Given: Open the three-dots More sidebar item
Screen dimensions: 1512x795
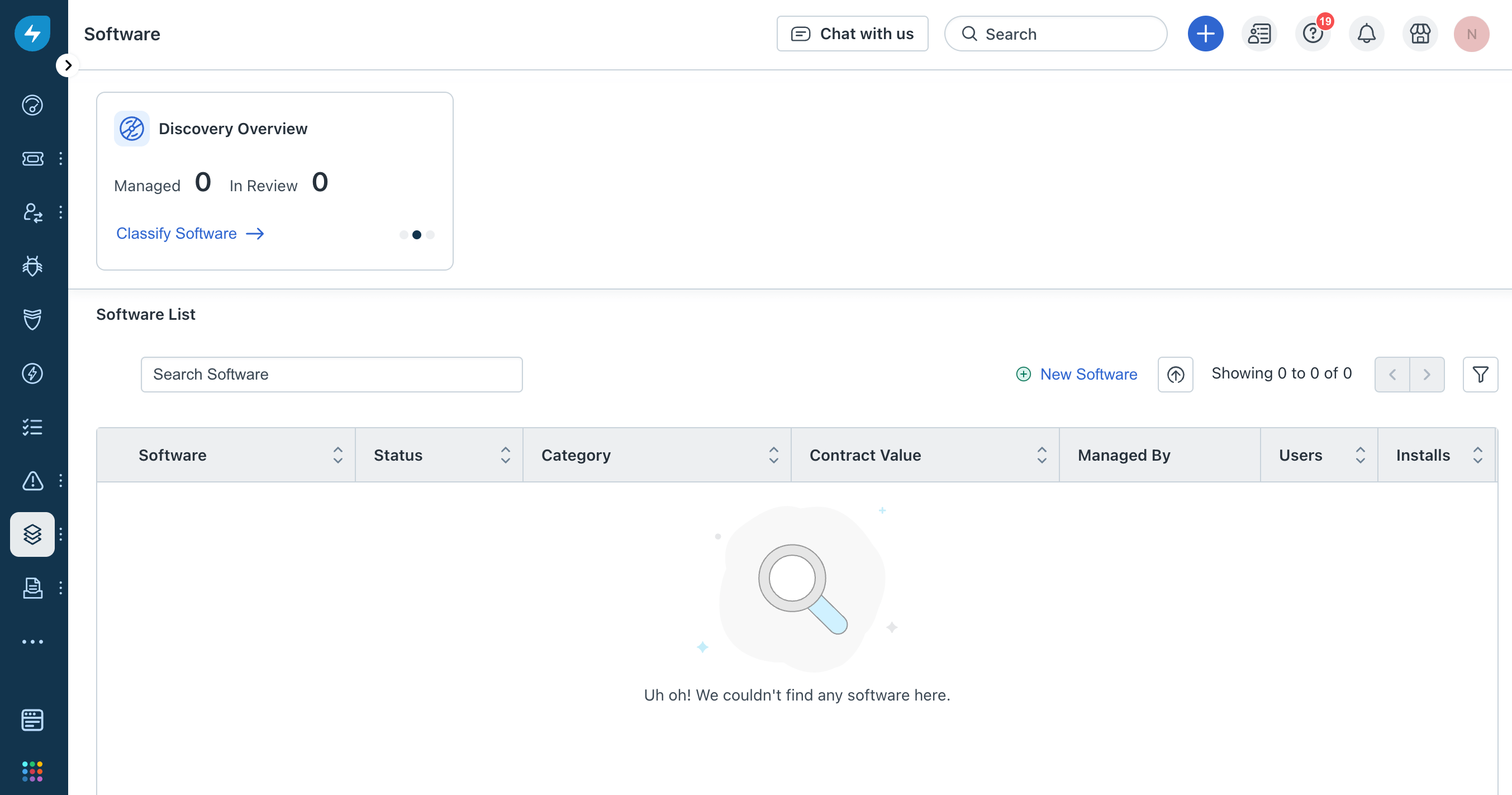Looking at the screenshot, I should 32,642.
